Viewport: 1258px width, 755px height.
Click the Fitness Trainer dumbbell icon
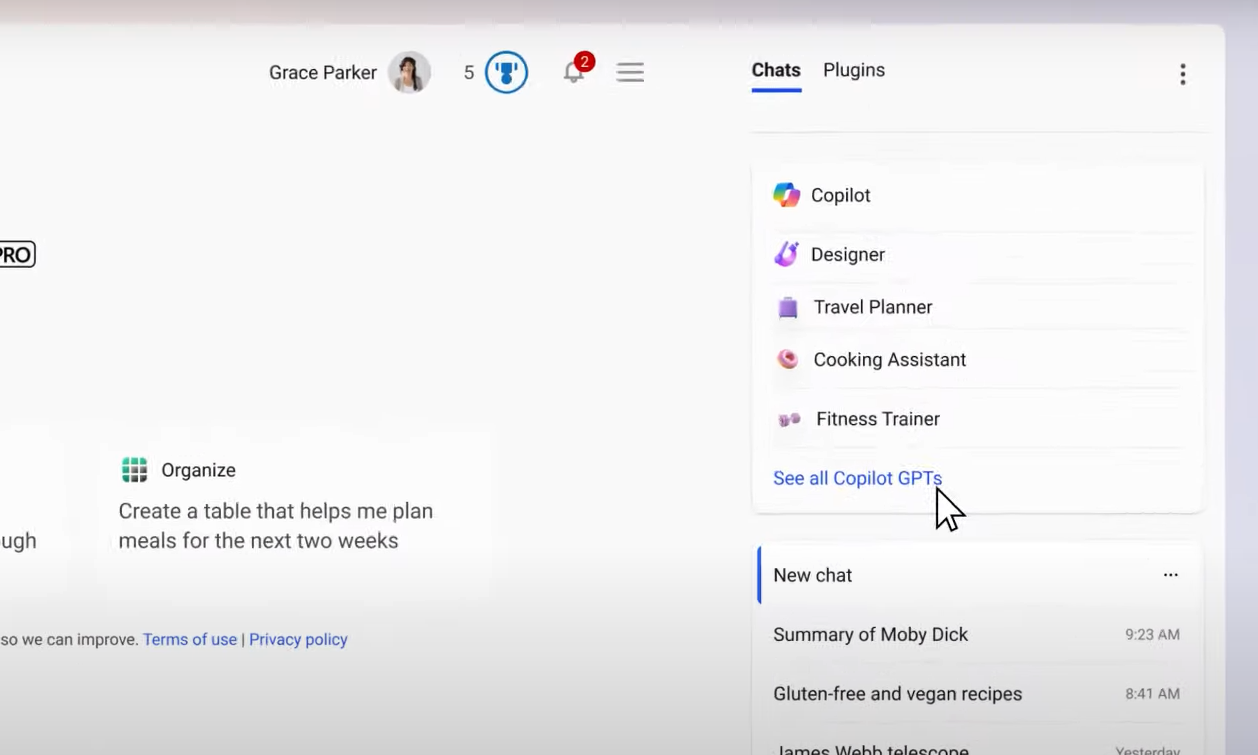789,420
